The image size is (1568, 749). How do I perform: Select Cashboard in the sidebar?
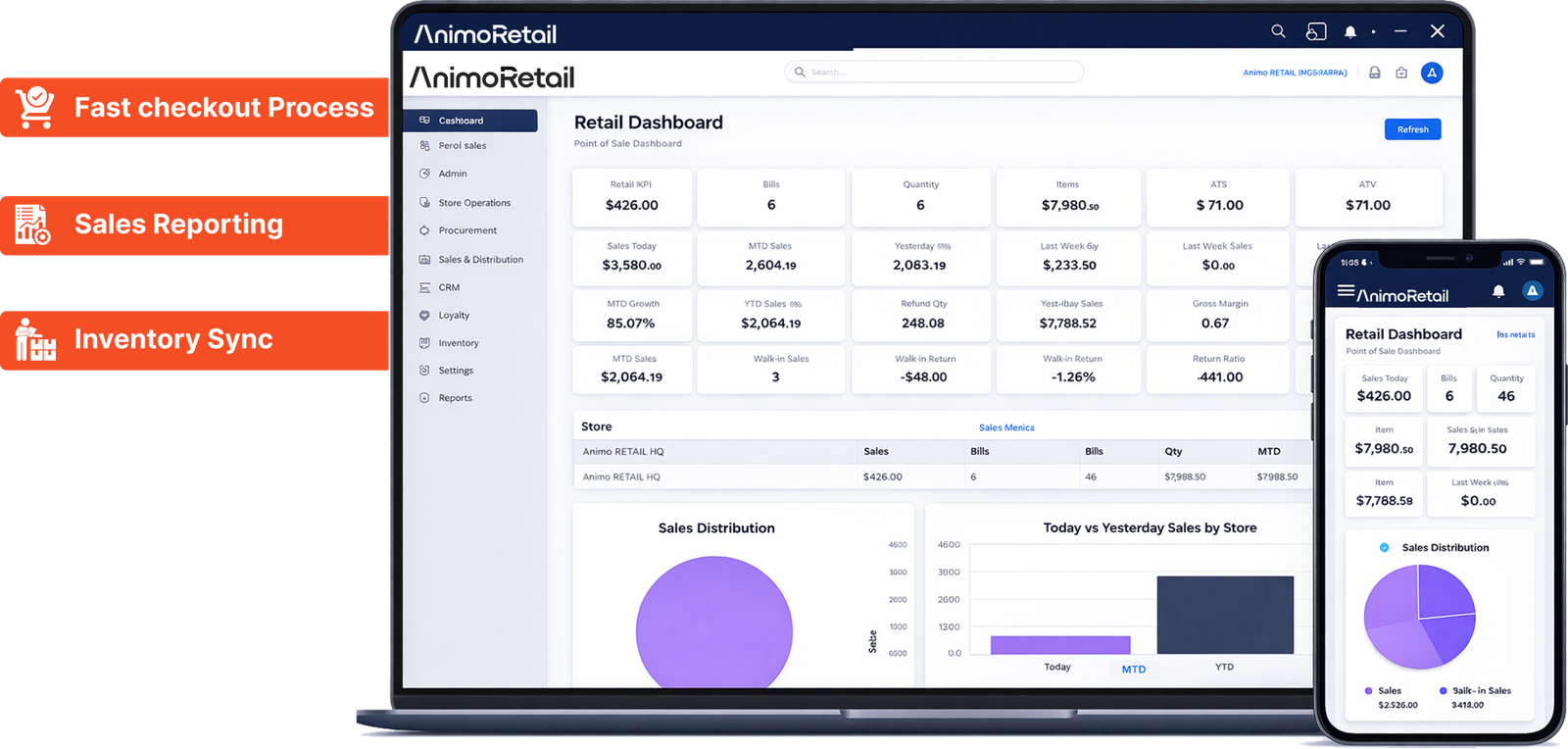(470, 121)
